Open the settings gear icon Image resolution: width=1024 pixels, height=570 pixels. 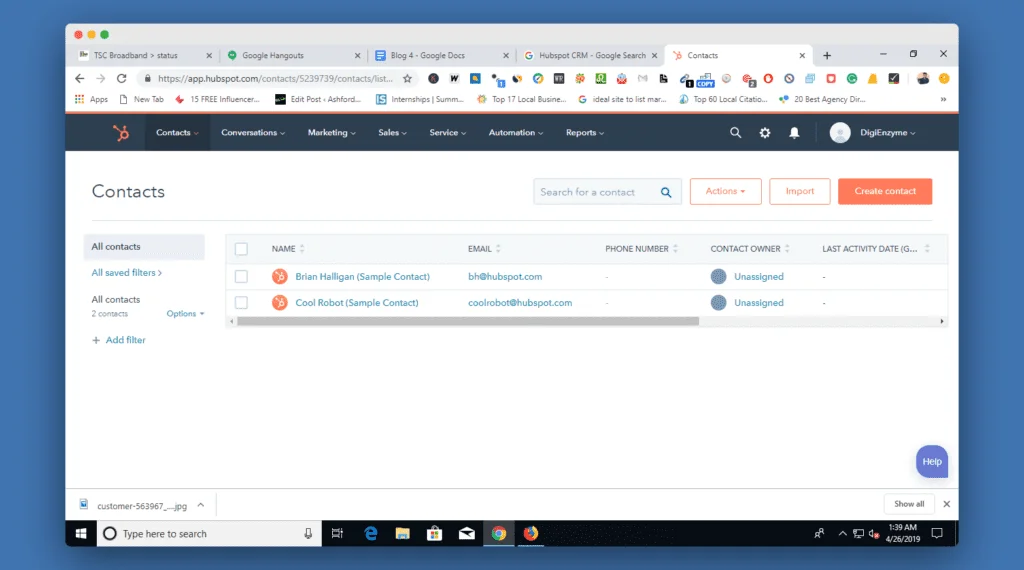point(765,133)
